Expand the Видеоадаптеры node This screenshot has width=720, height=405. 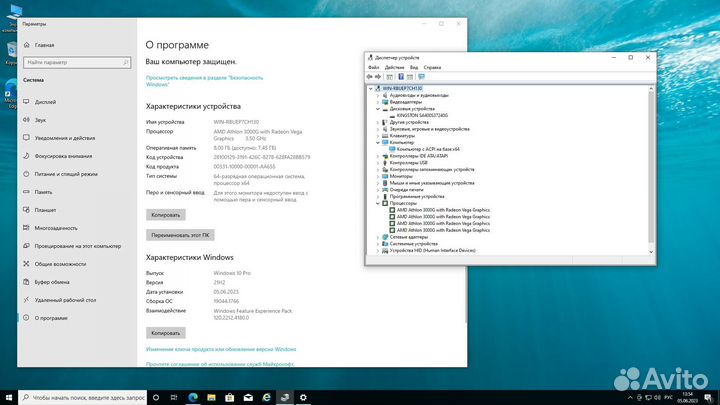377,102
